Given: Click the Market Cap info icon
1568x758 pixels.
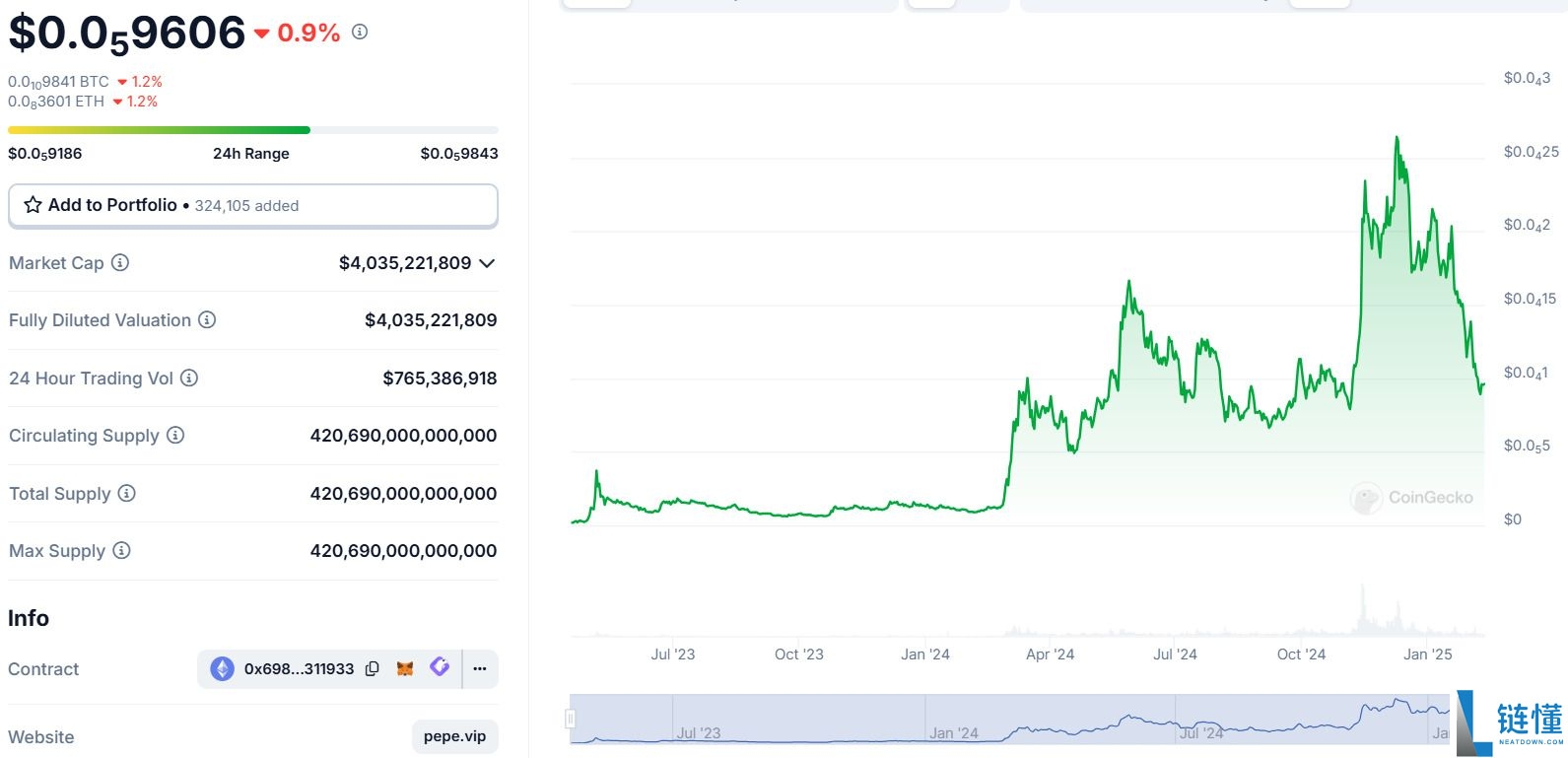Looking at the screenshot, I should (x=120, y=262).
